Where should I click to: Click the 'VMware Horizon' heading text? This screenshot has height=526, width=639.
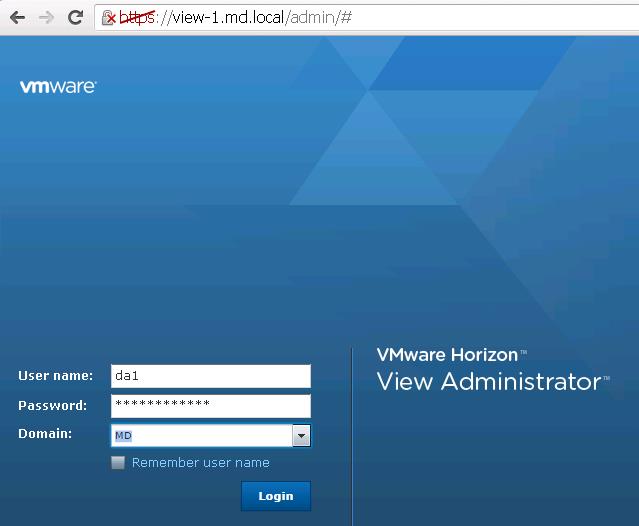click(447, 355)
